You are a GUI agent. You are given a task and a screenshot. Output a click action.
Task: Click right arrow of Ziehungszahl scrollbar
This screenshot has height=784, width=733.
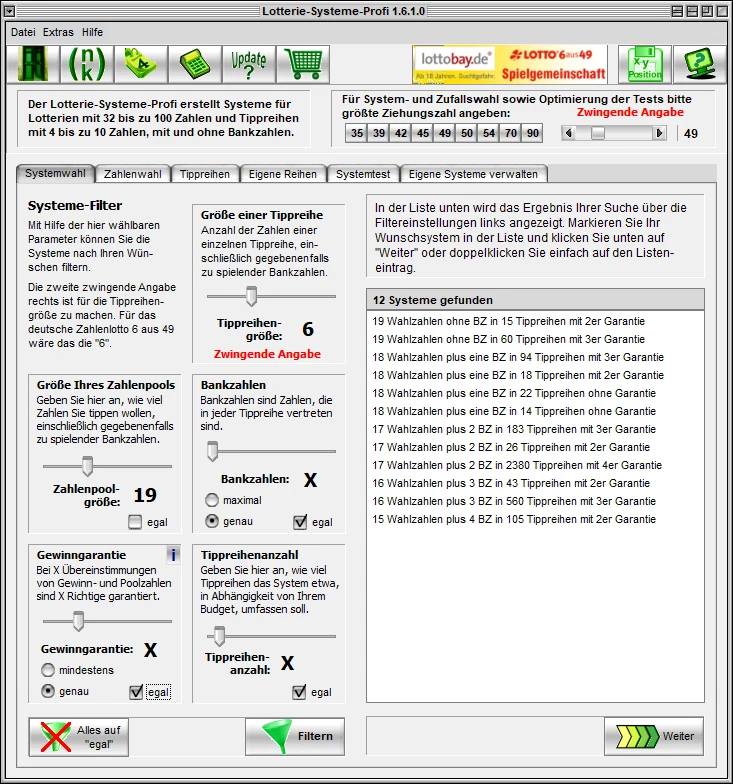(660, 133)
